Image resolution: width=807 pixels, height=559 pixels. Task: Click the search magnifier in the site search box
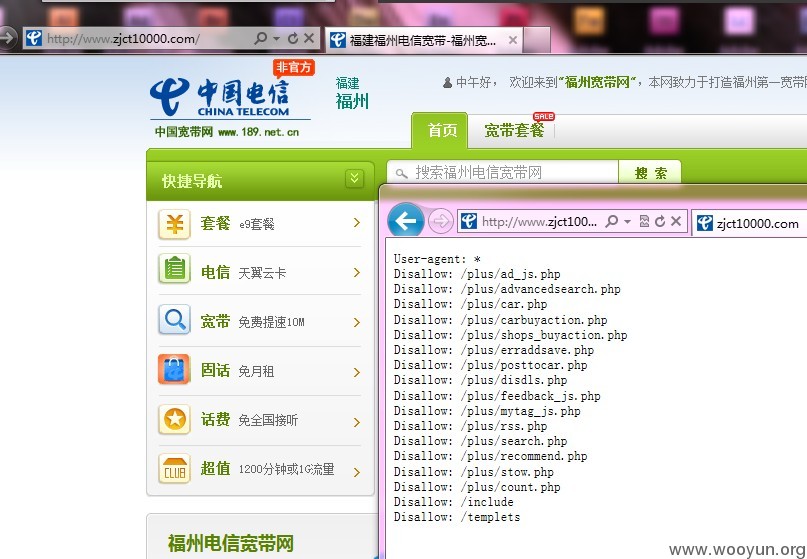401,173
